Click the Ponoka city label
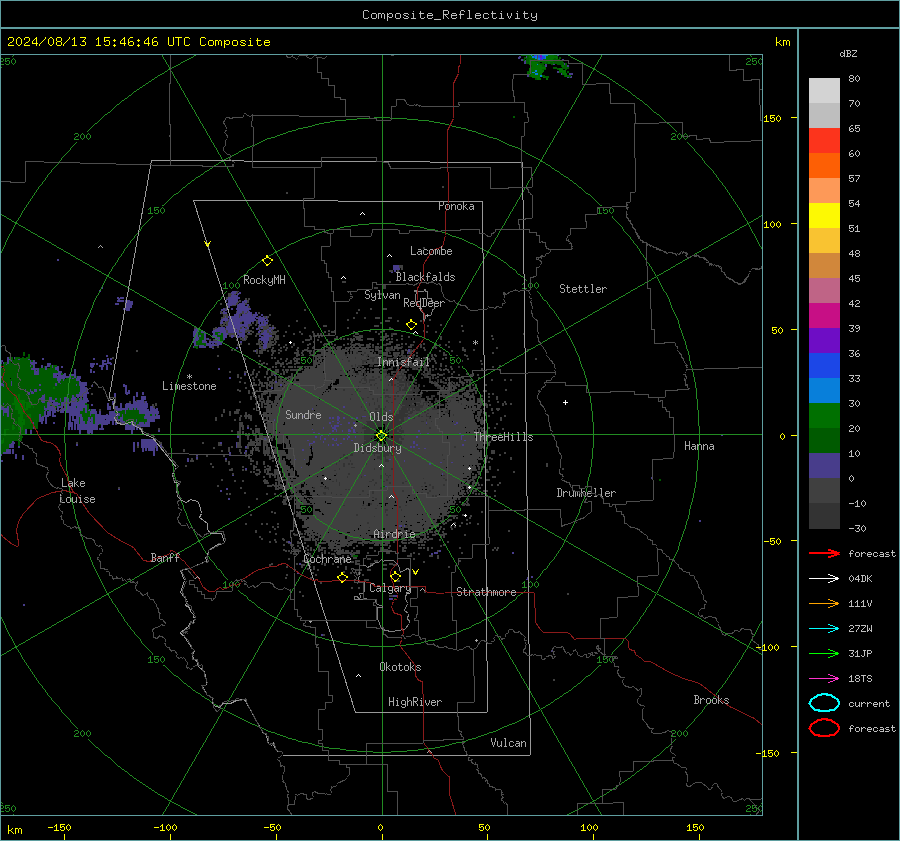Image resolution: width=900 pixels, height=841 pixels. pos(456,206)
